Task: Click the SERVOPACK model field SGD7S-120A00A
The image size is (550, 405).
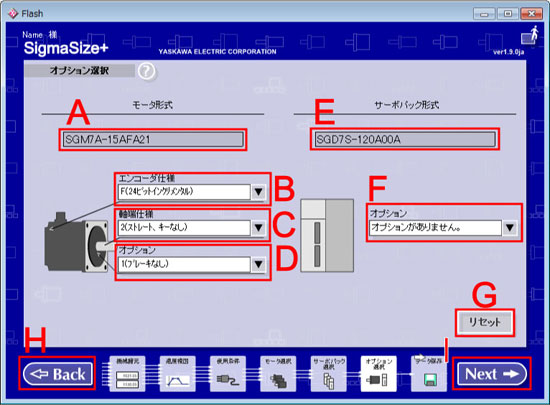Action: pos(405,140)
